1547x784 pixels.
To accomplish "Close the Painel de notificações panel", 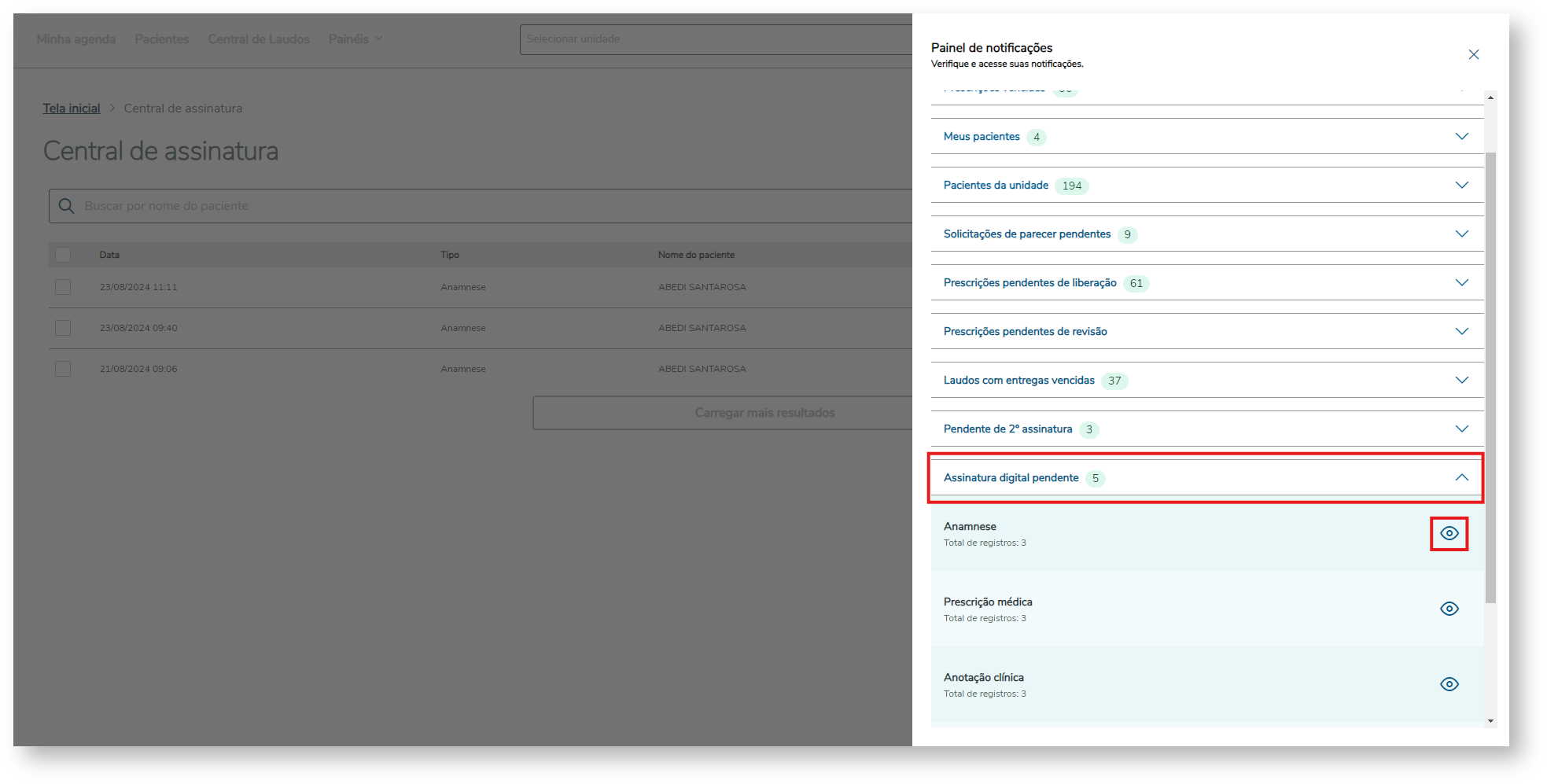I will 1473,55.
